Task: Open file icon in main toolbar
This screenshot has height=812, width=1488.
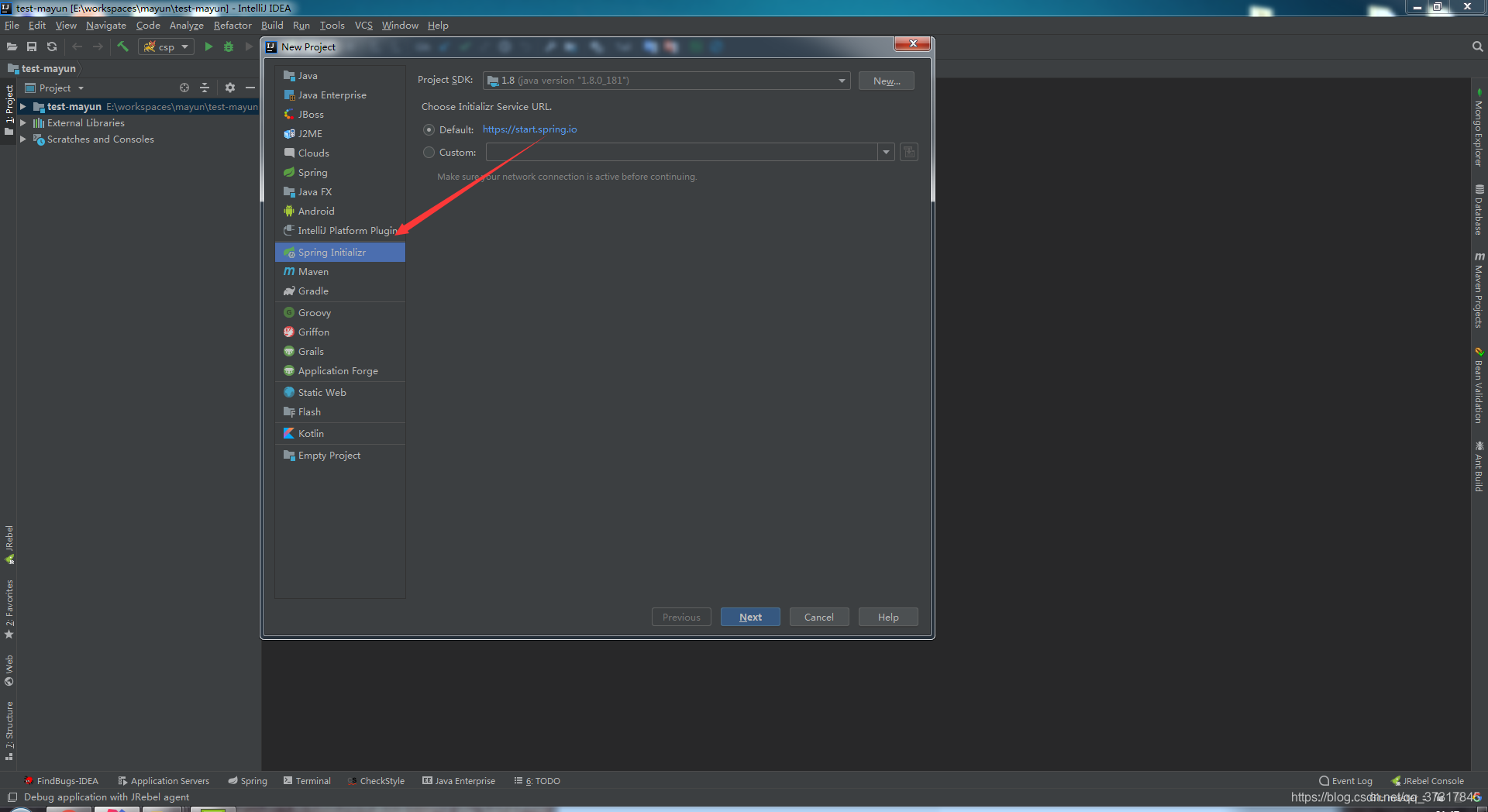Action: pyautogui.click(x=12, y=46)
